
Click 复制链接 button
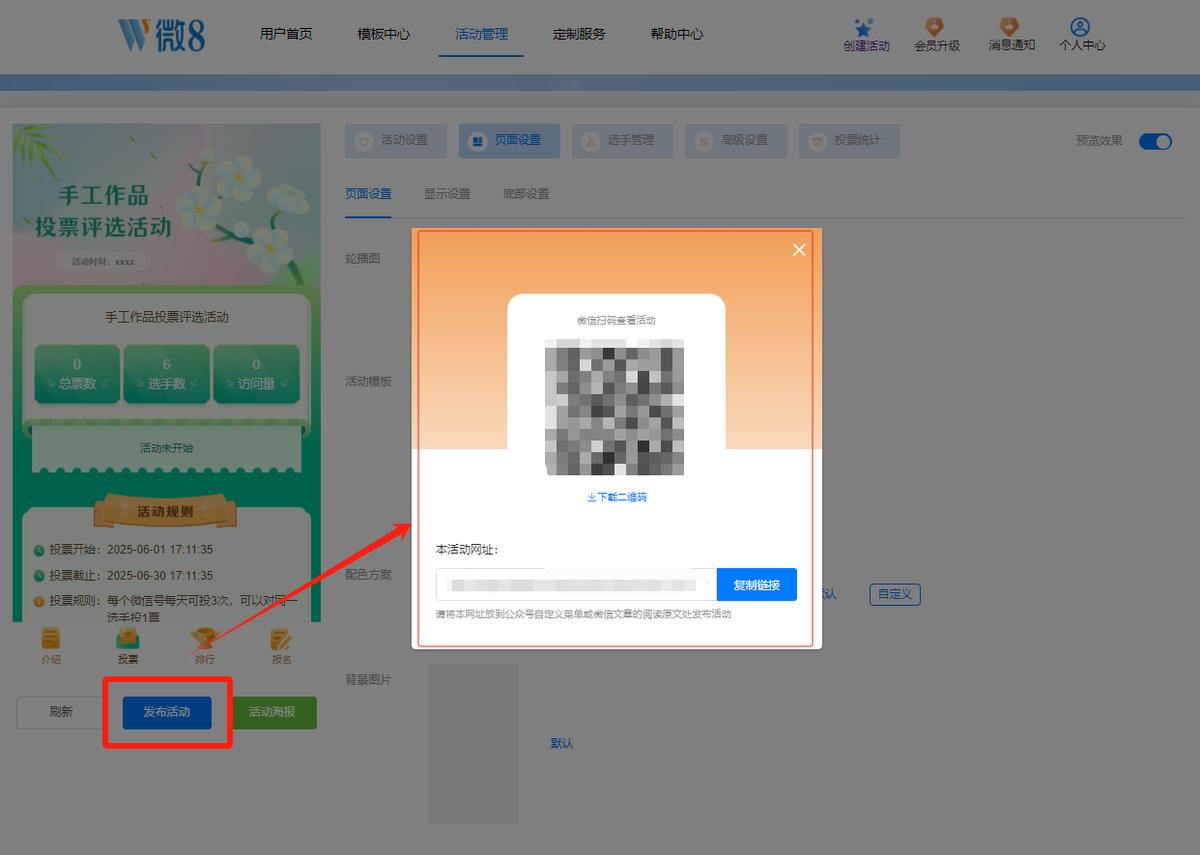click(757, 585)
